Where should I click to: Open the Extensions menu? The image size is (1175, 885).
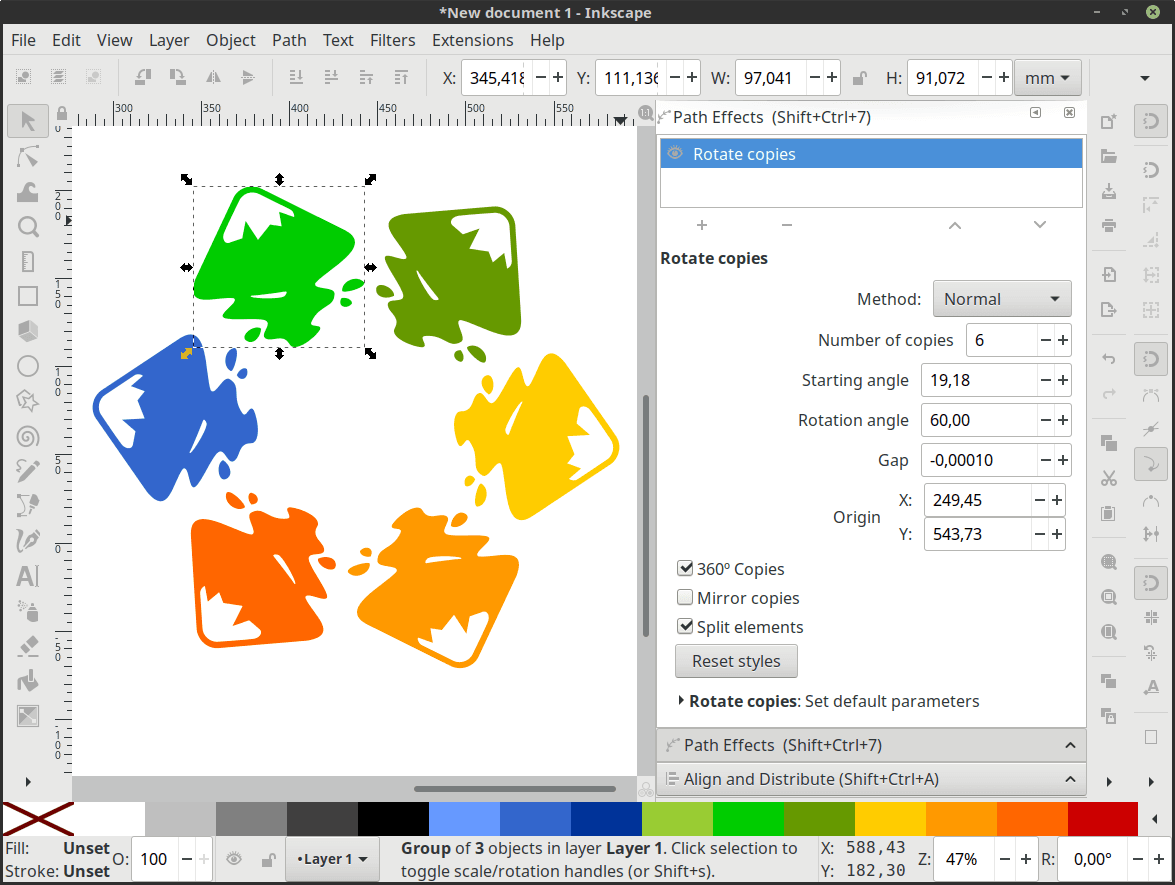click(x=472, y=40)
